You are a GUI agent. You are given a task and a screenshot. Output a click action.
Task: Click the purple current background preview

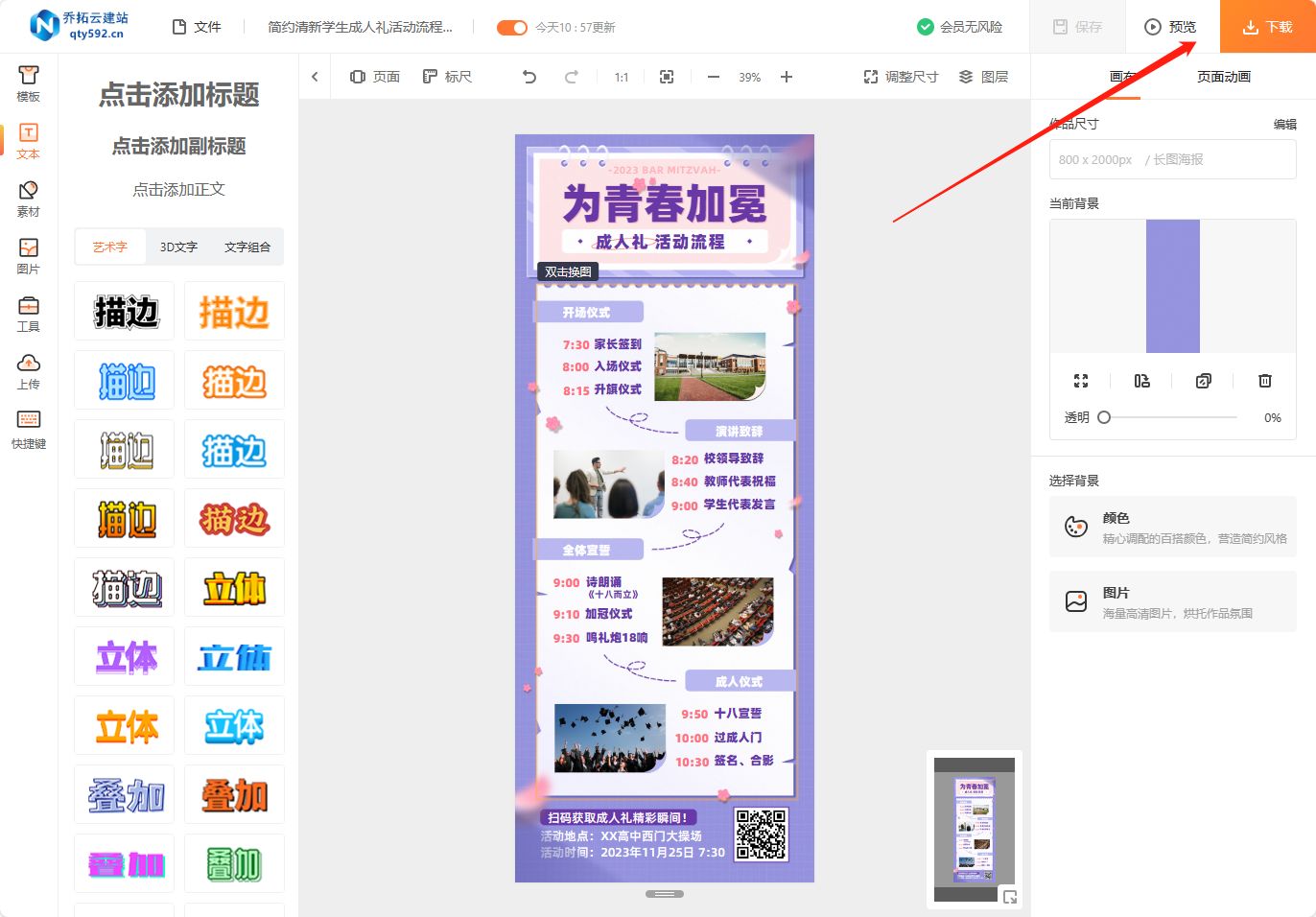point(1173,286)
